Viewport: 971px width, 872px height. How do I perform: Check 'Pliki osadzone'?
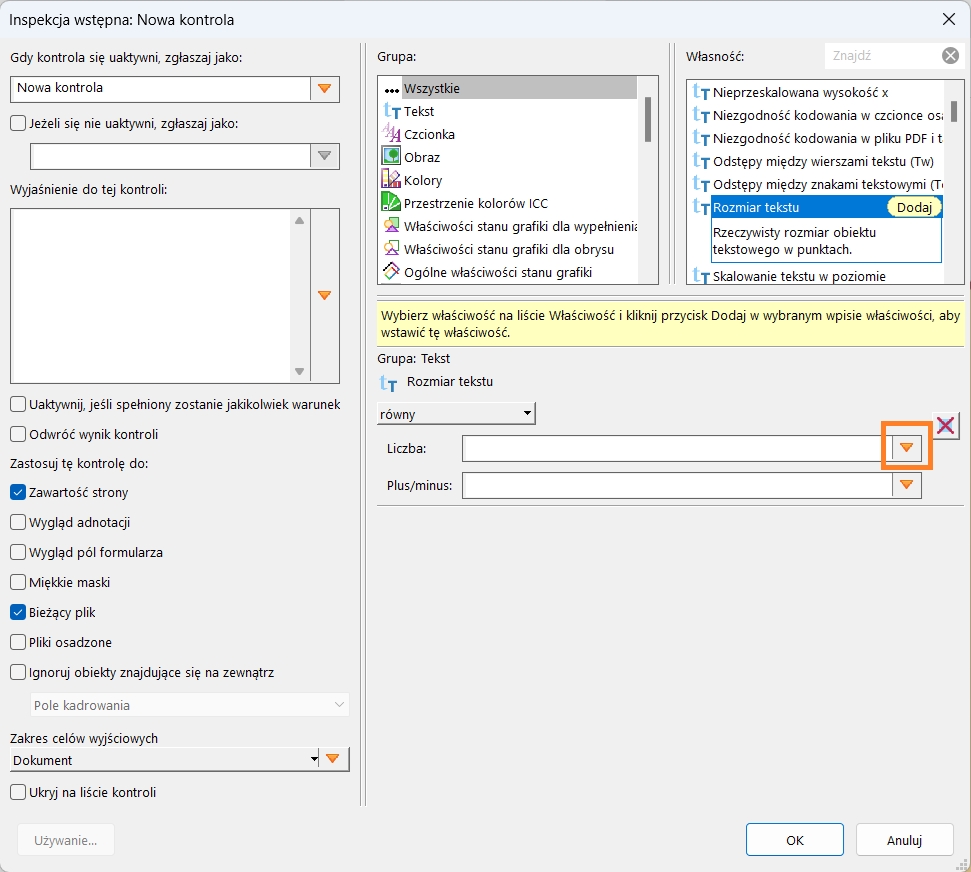click(x=18, y=642)
